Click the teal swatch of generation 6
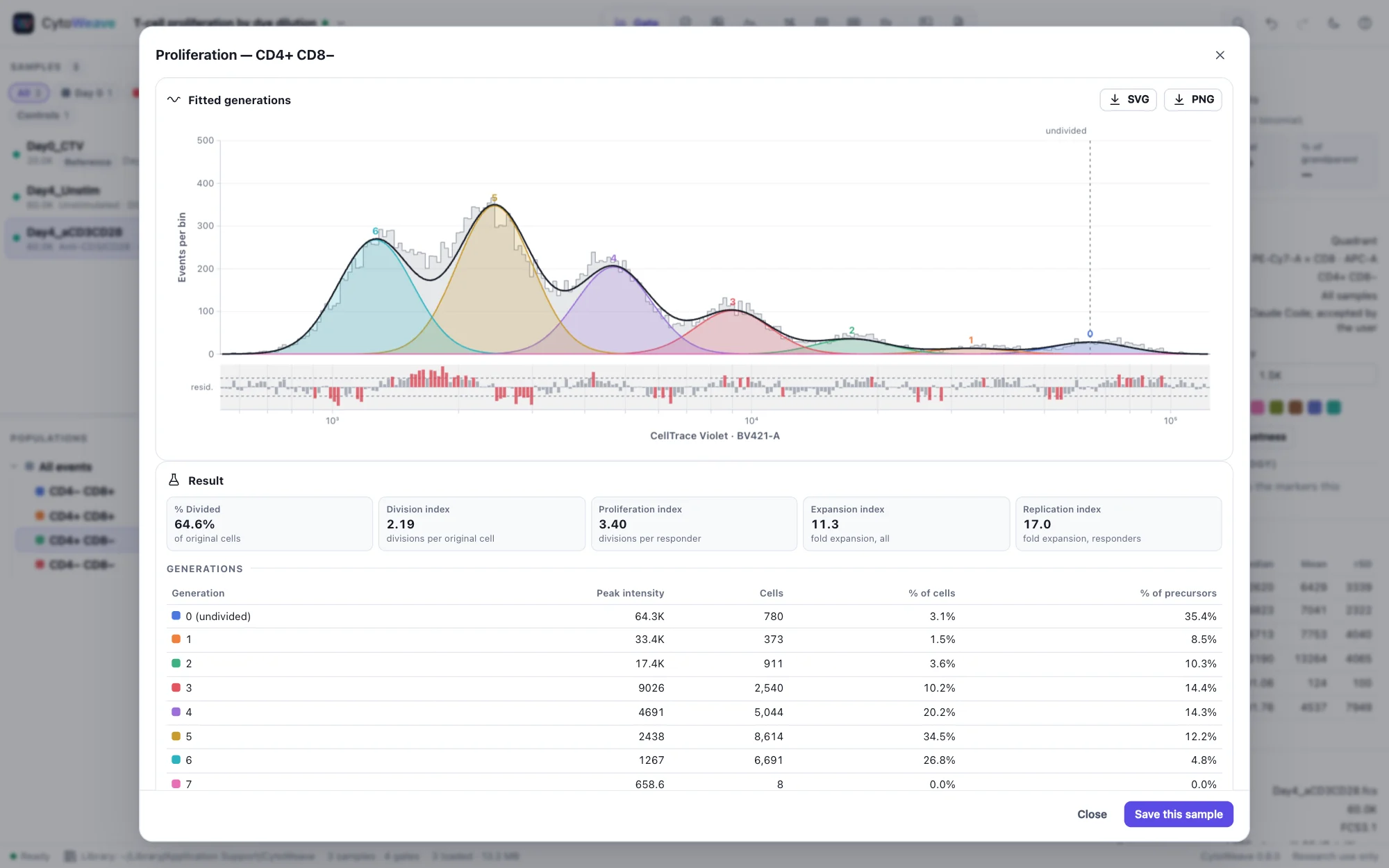The height and width of the screenshot is (868, 1389). pos(176,760)
